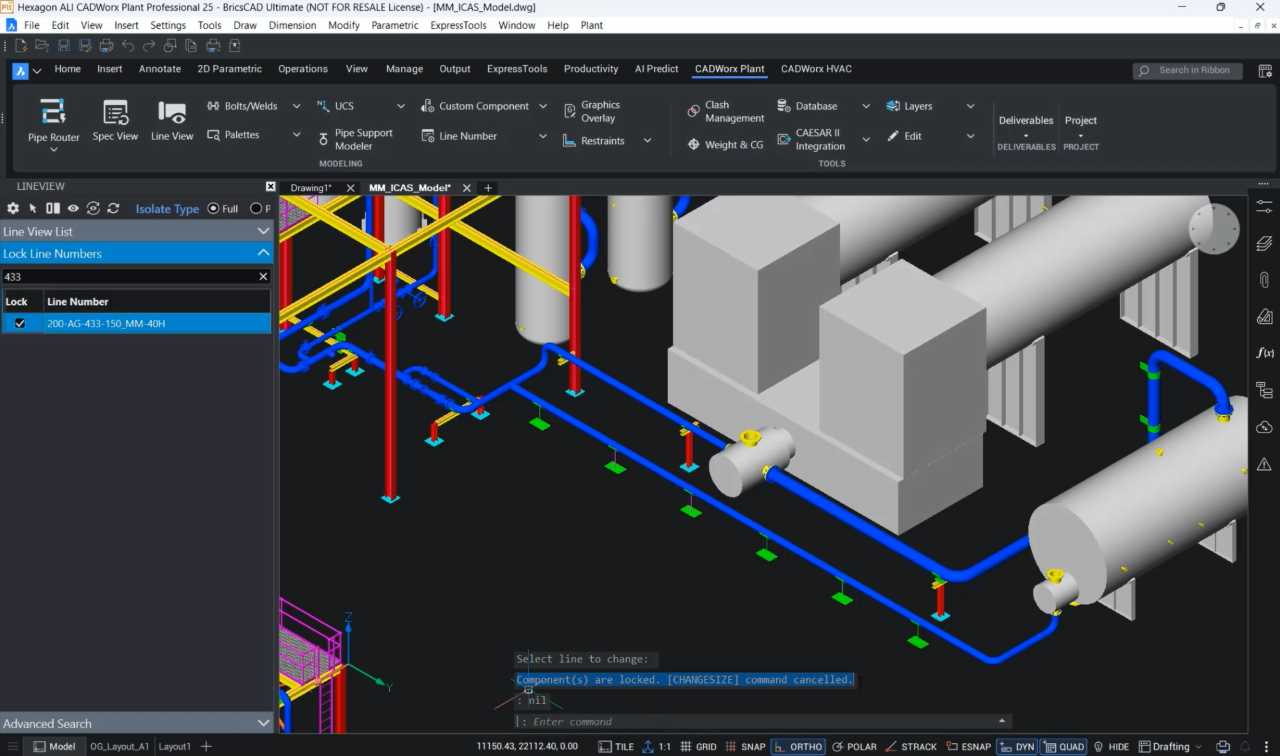The width and height of the screenshot is (1280, 756).
Task: Open the Attachments paperclip panel
Action: (x=1264, y=280)
